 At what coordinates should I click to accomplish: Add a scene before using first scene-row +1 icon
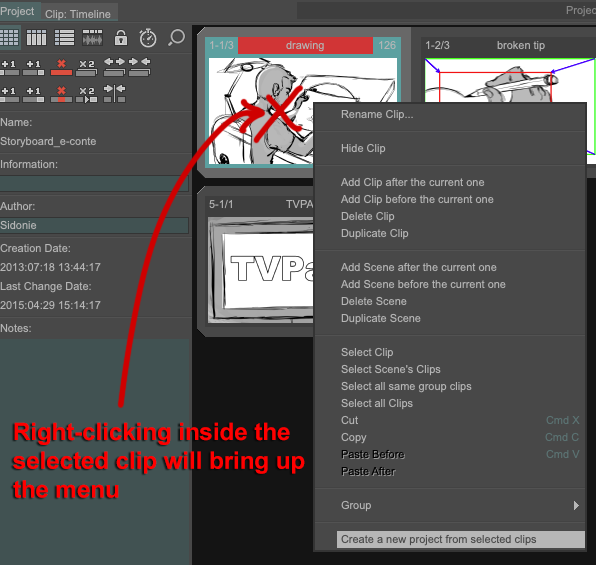[10, 67]
